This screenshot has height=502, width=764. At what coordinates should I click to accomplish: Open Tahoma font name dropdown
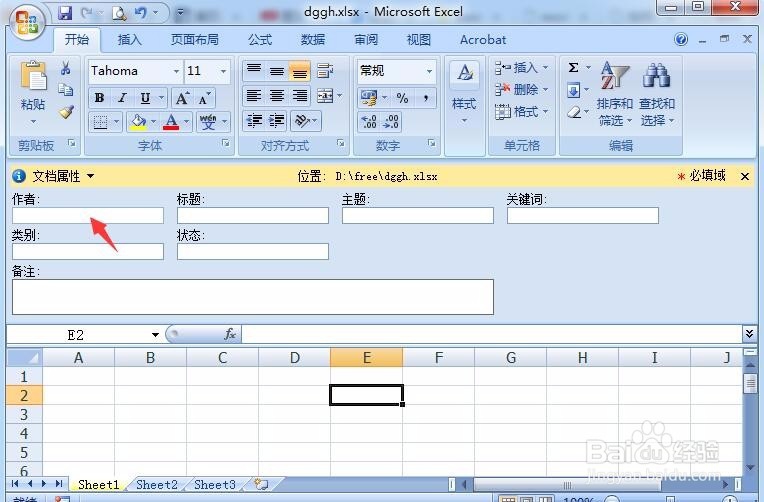point(176,72)
